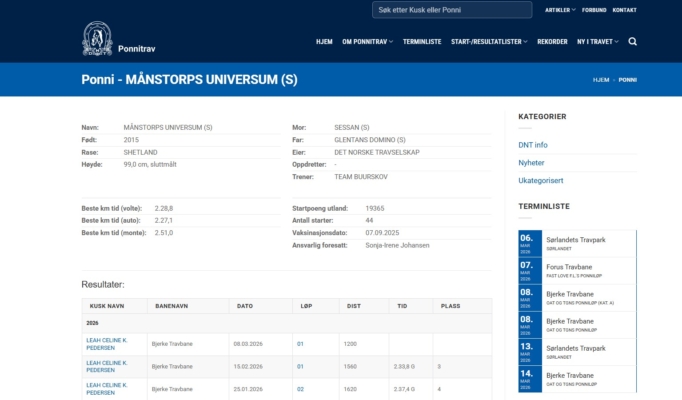Image resolution: width=682 pixels, height=400 pixels.
Task: Expand the Artikler menu in top bar
Action: tap(559, 10)
